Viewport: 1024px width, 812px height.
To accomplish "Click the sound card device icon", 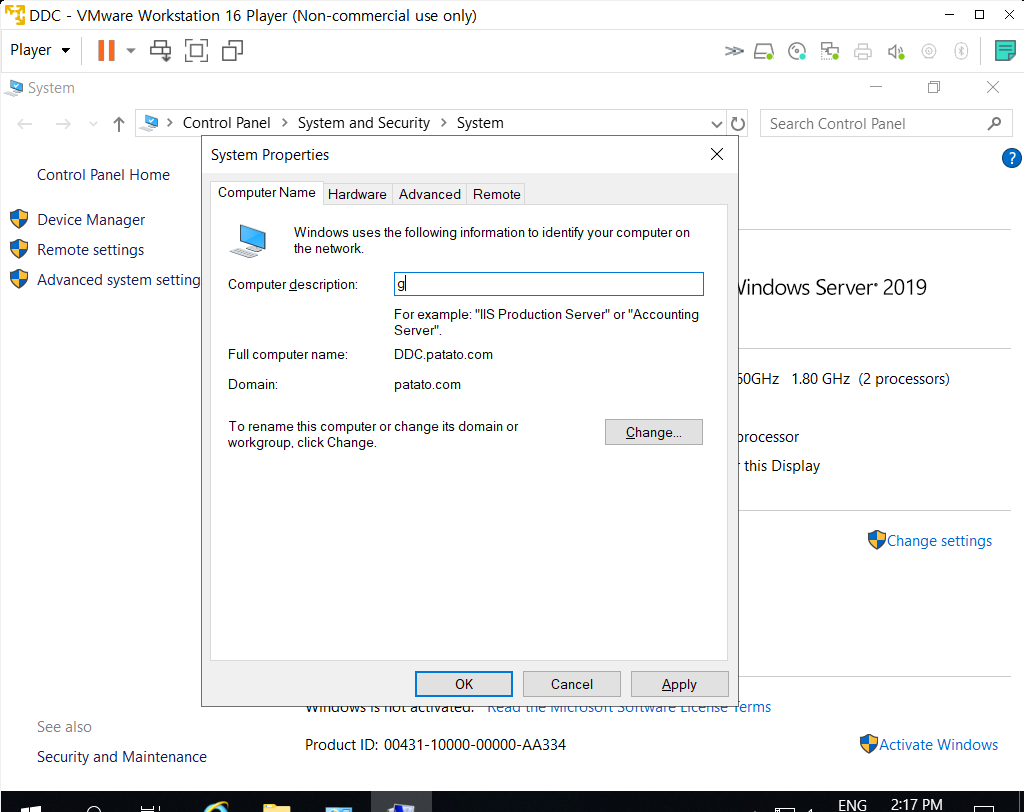I will [896, 51].
